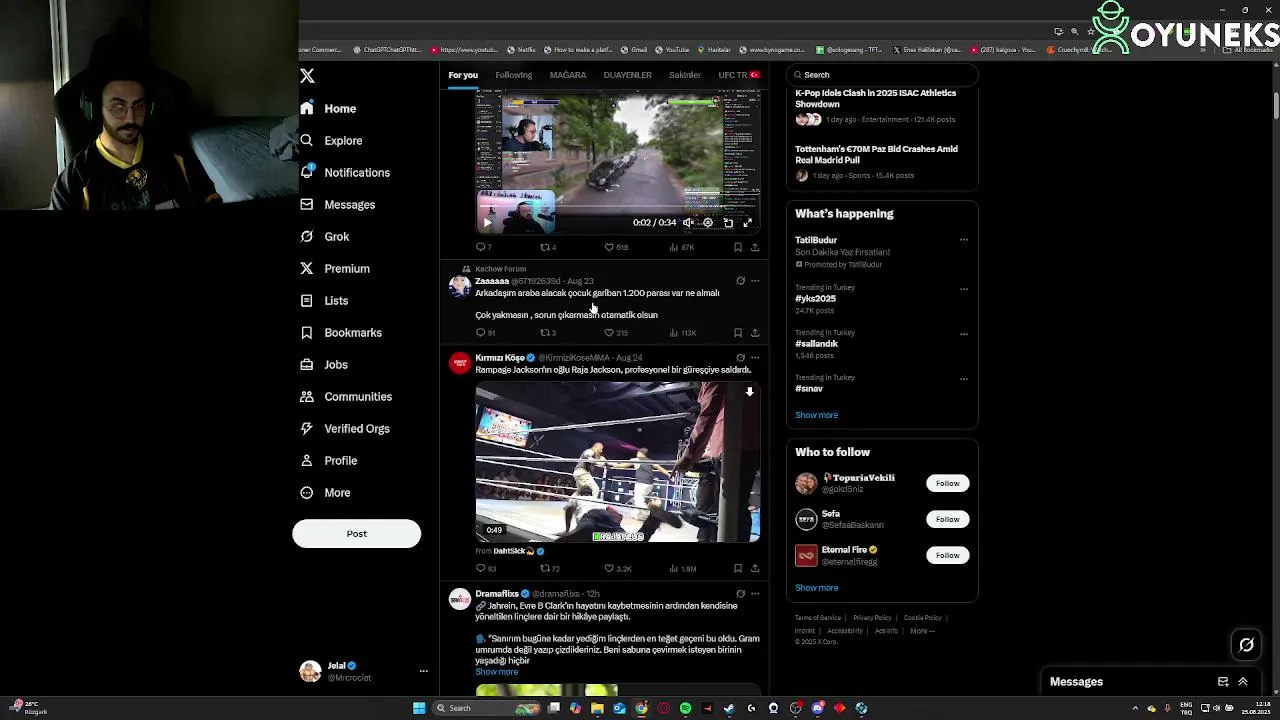The image size is (1280, 720).
Task: Click the X logo in the sidebar
Action: tap(307, 76)
